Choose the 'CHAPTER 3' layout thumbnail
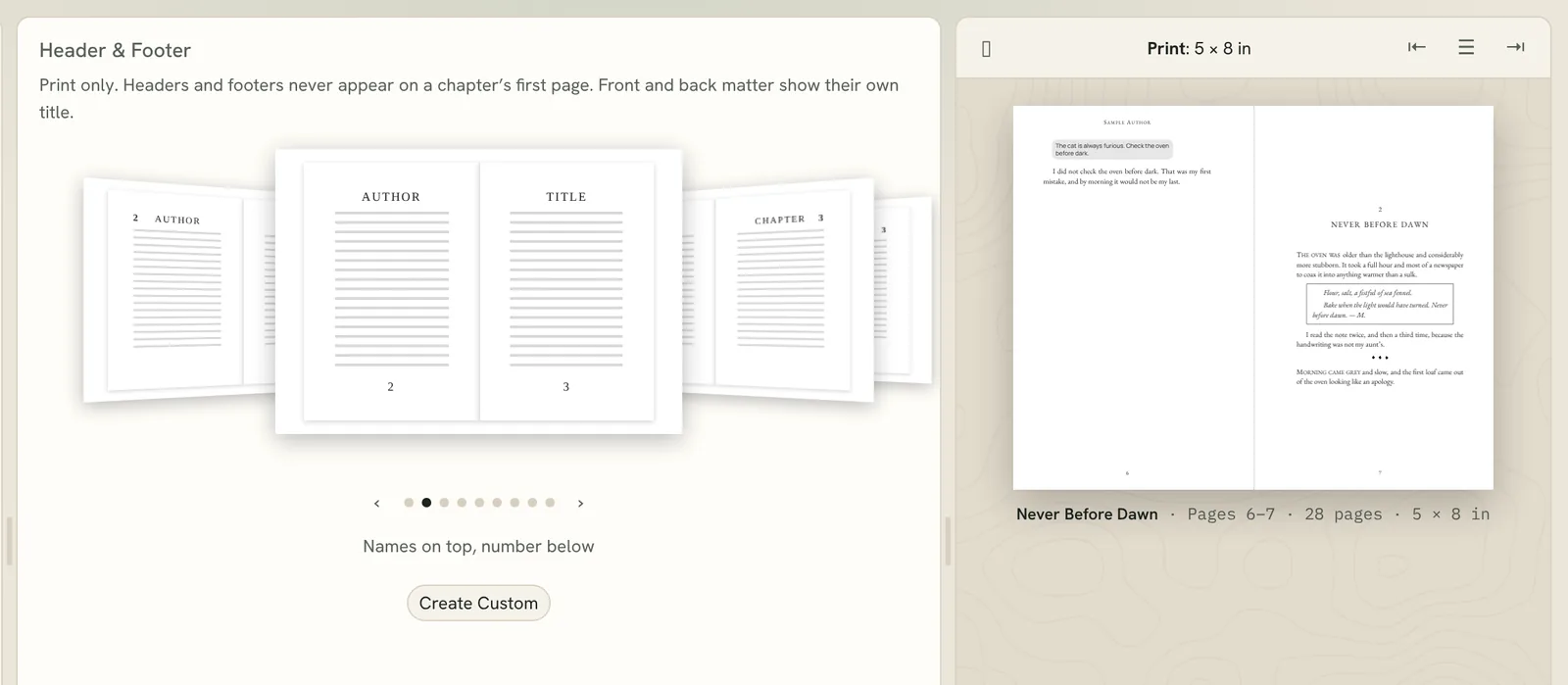The width and height of the screenshot is (1568, 685). (778, 290)
